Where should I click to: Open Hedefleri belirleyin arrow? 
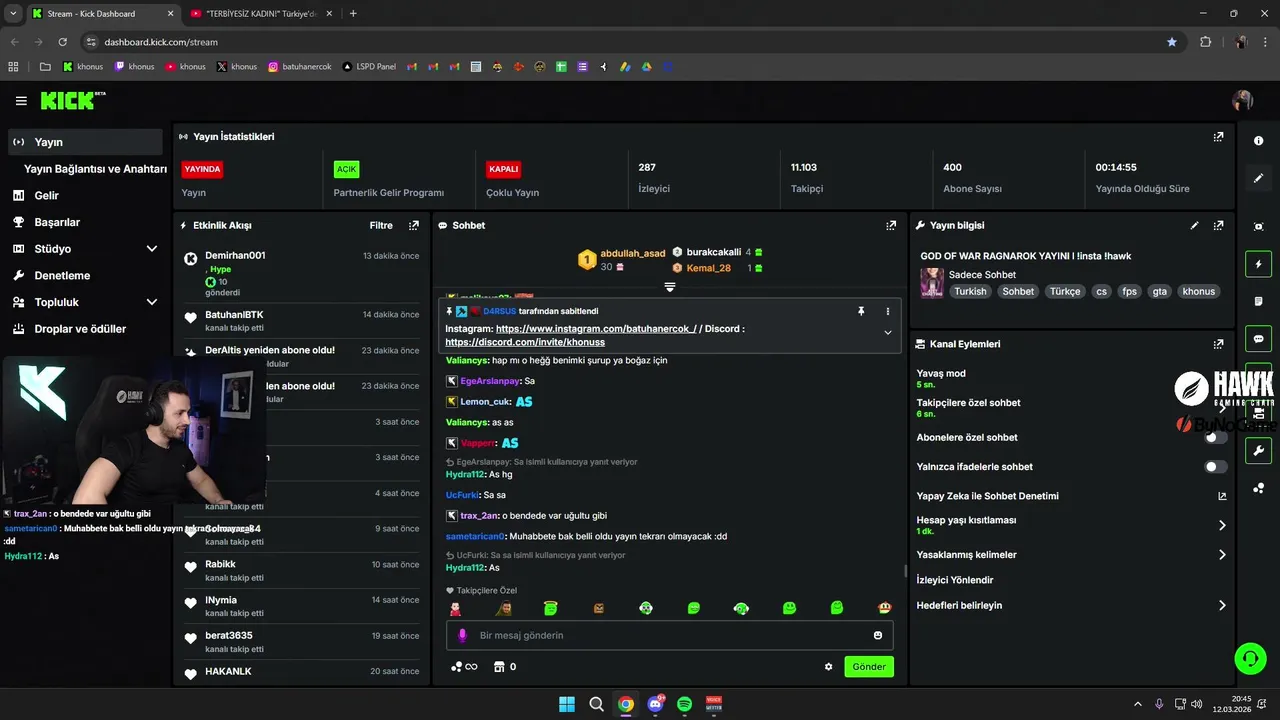[x=1222, y=605]
